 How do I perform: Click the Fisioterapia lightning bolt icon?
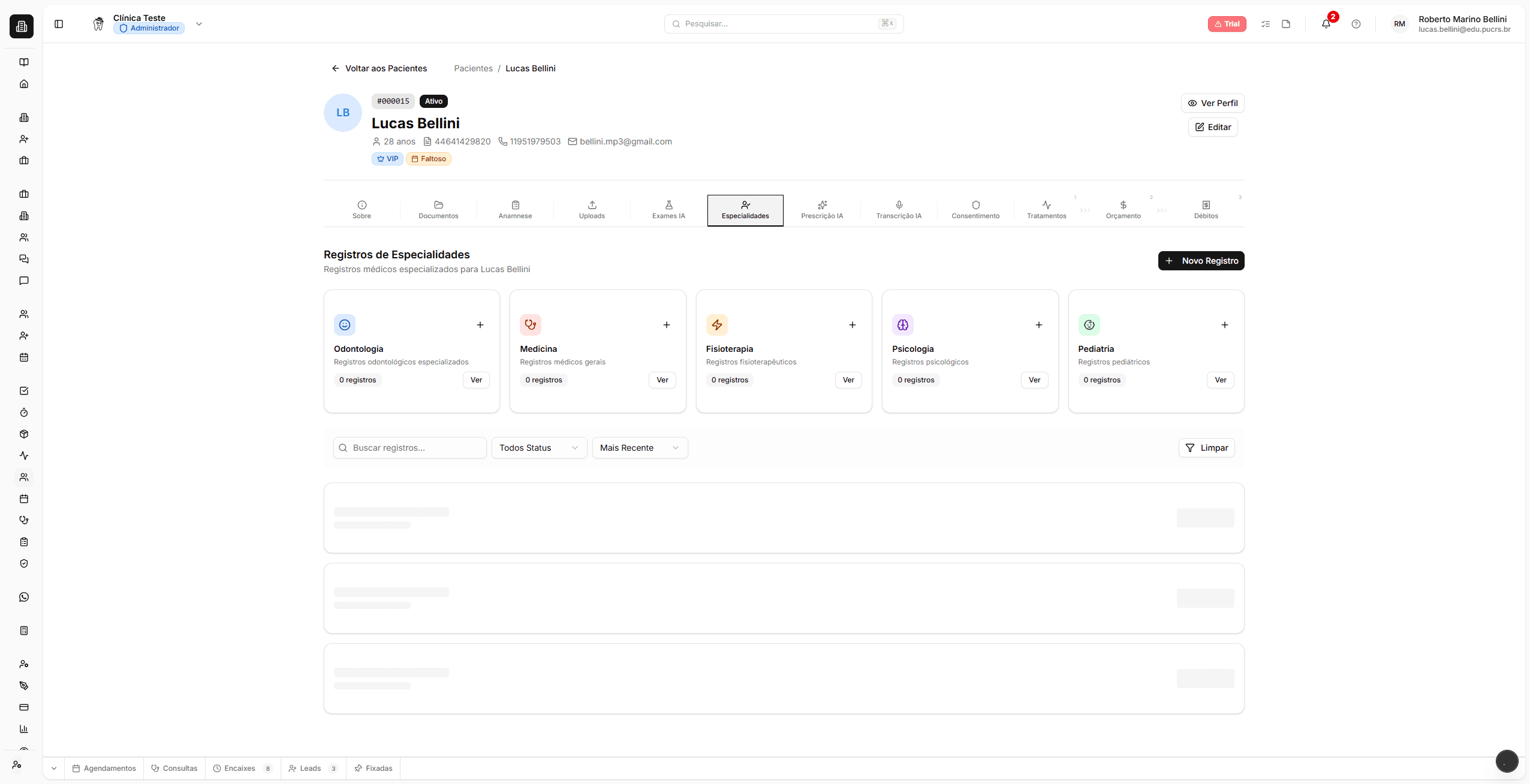[716, 325]
